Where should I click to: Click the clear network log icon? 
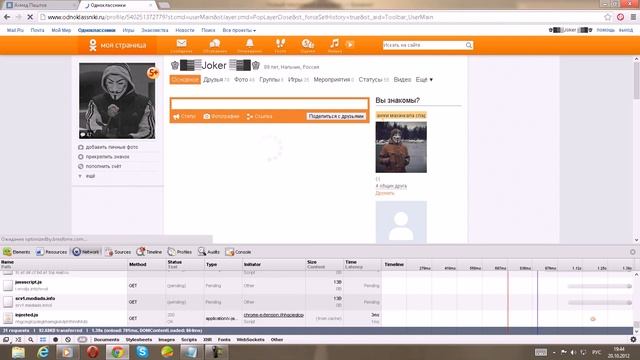coord(68,340)
